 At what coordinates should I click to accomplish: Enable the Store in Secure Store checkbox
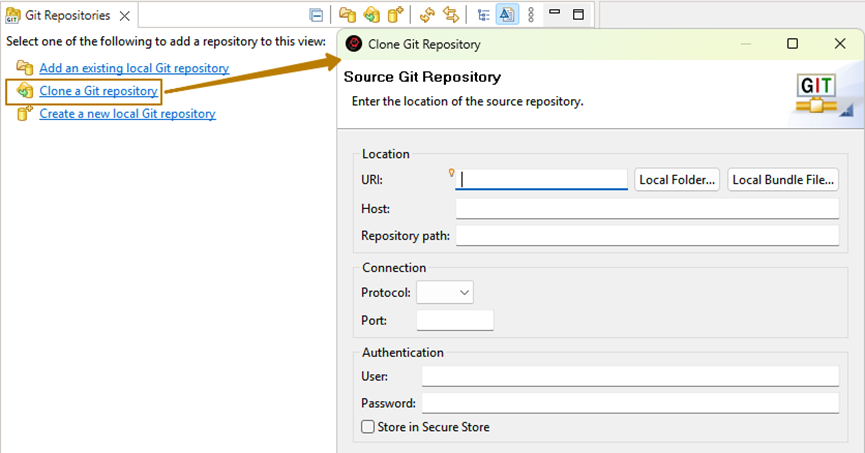coord(368,427)
